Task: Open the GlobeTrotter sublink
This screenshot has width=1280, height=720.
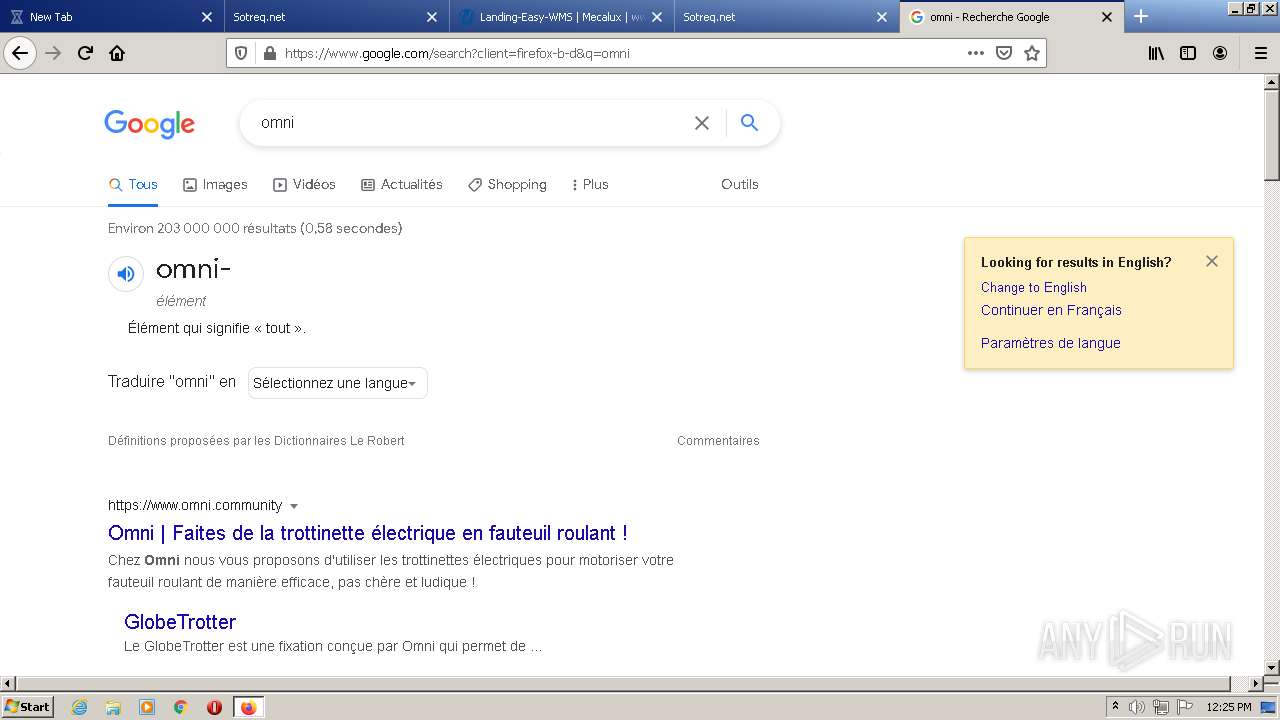Action: 180,622
